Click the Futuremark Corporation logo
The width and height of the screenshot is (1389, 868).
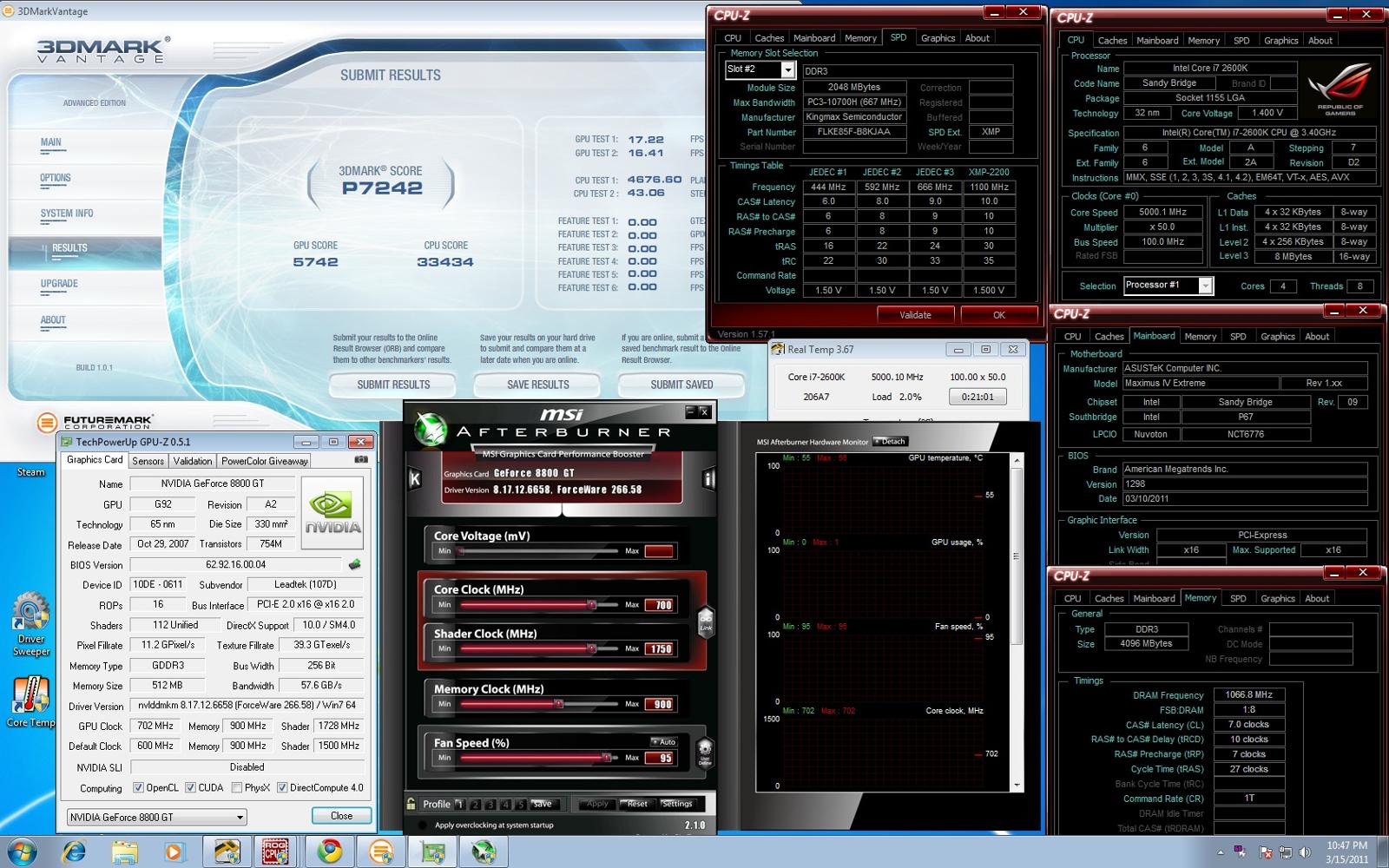coord(95,422)
